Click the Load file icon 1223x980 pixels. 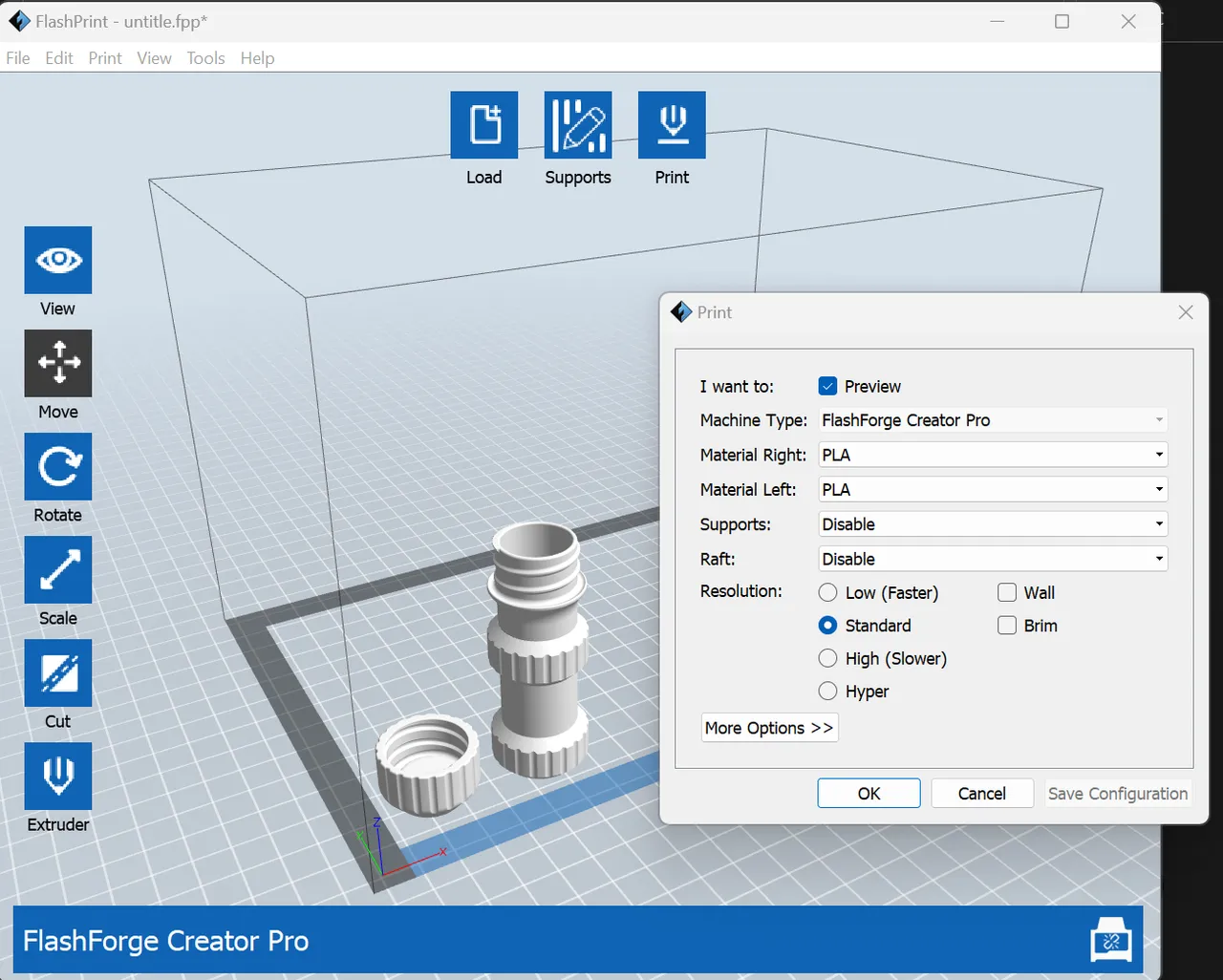[484, 125]
